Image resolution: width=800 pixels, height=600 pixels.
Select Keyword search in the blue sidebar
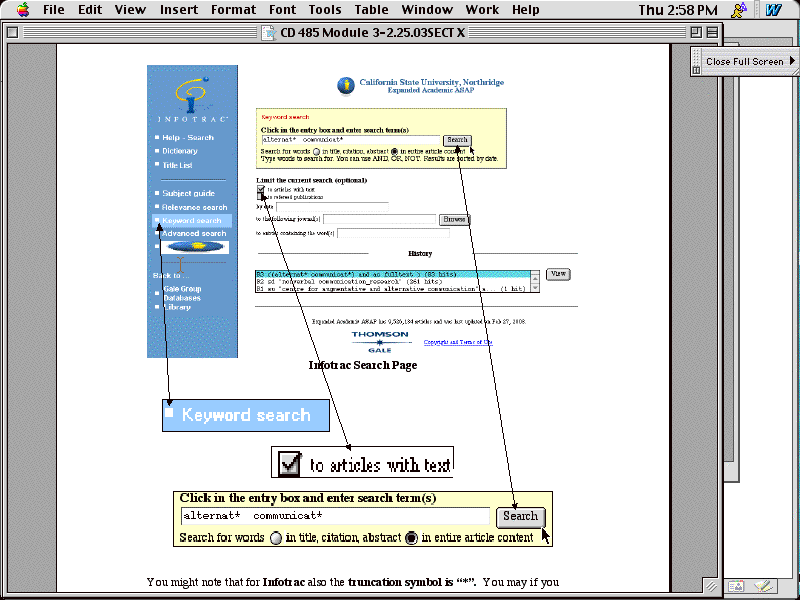tap(192, 220)
